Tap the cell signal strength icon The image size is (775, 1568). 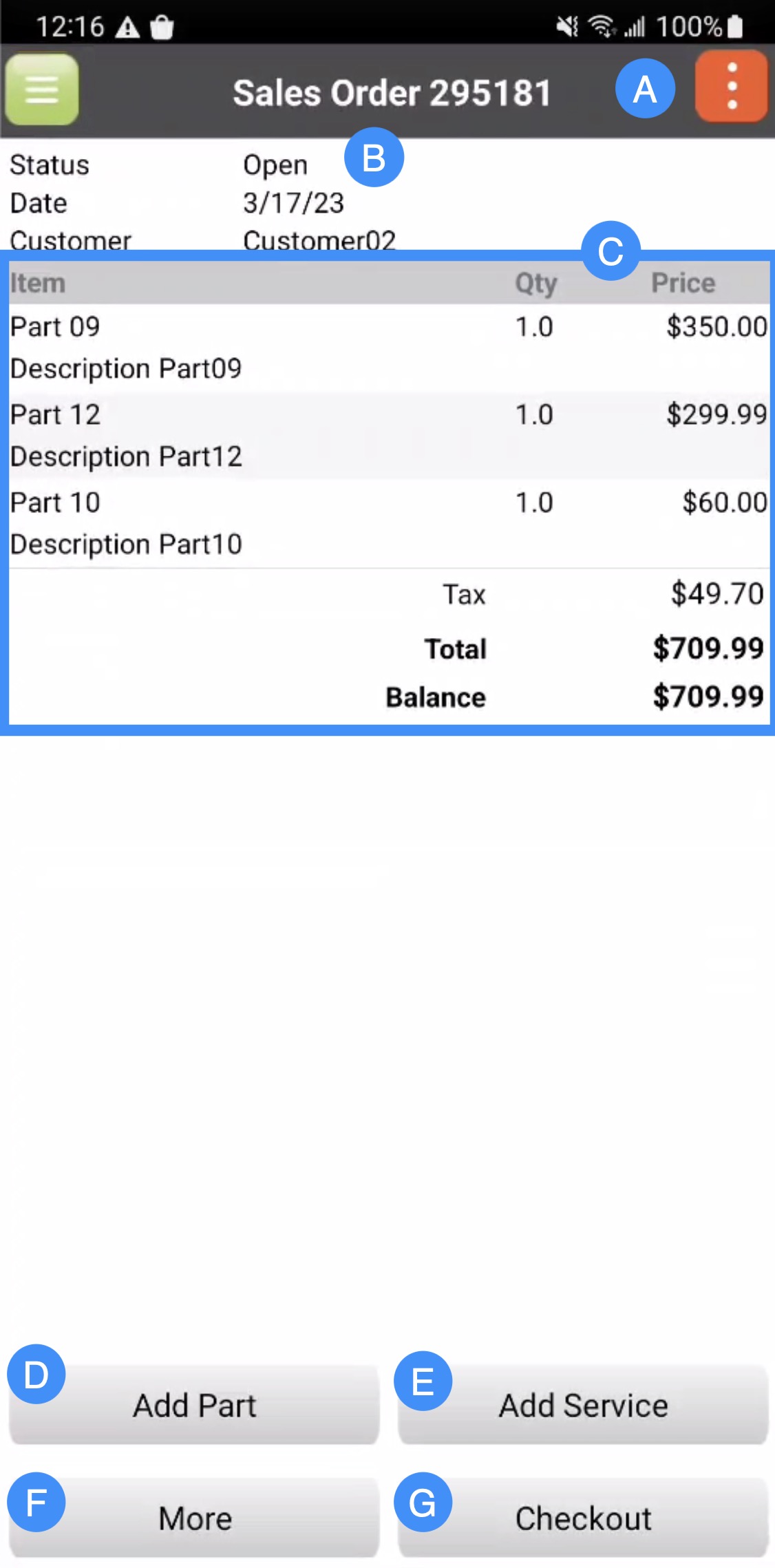(x=635, y=27)
